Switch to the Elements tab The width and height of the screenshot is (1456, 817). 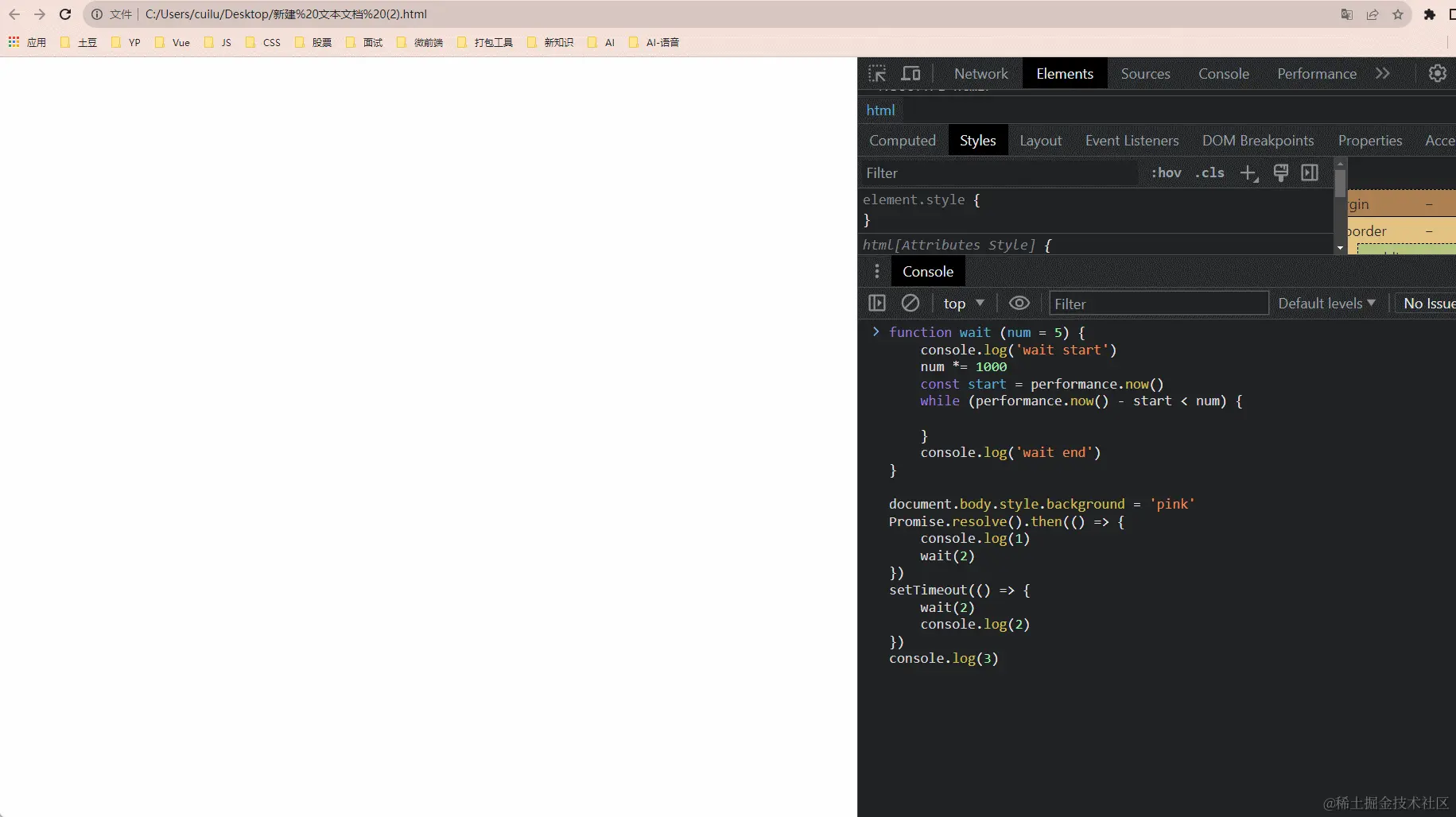click(x=1065, y=73)
